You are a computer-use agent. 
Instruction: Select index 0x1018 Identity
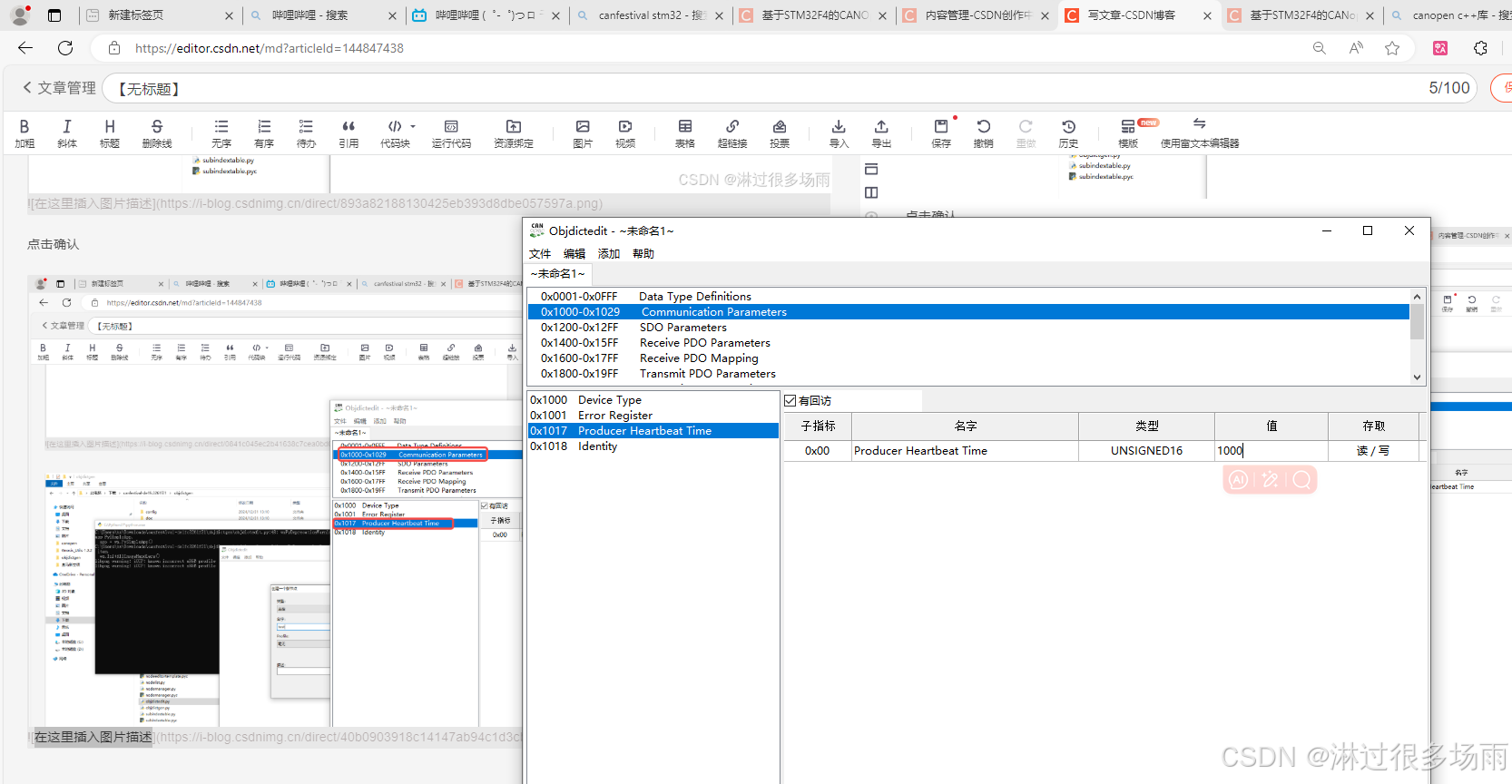click(x=653, y=446)
